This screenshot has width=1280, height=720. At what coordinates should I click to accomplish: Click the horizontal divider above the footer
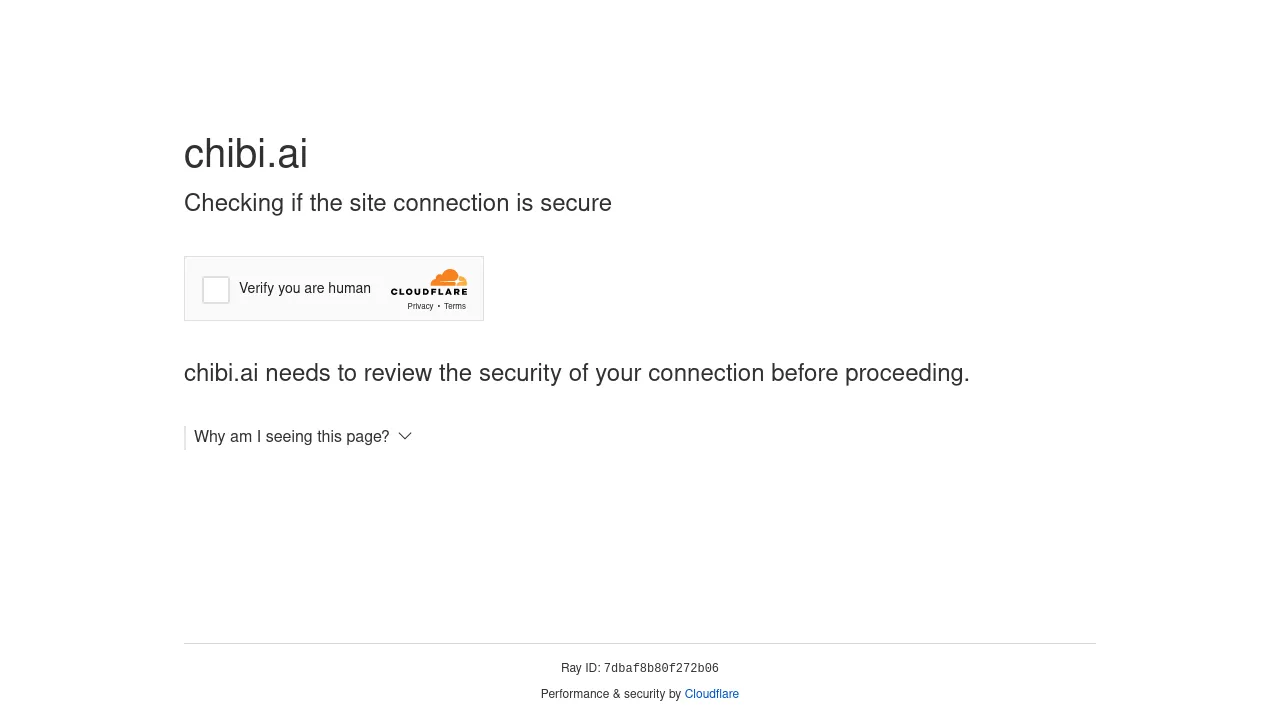pos(640,643)
